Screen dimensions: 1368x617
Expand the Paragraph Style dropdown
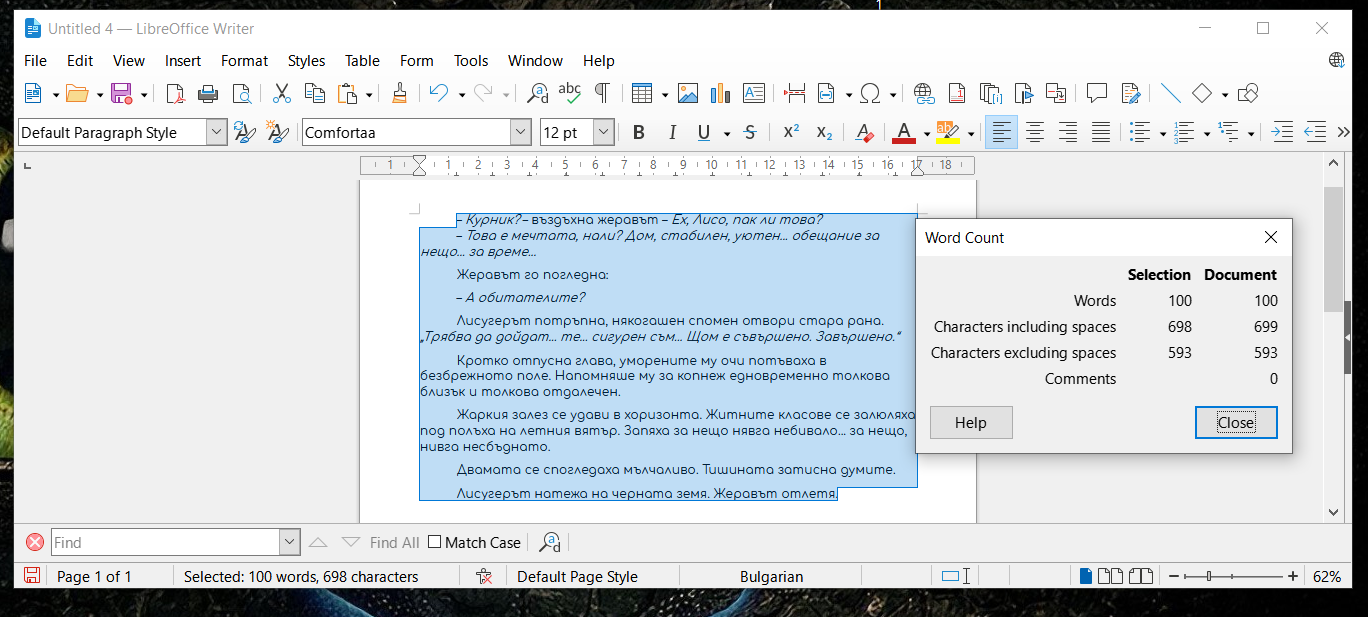[216, 133]
